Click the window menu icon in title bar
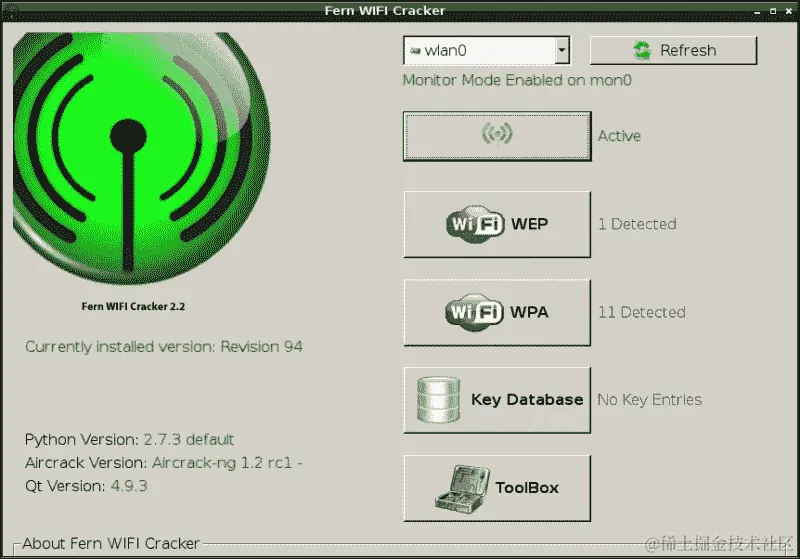This screenshot has width=800, height=559. point(11,10)
